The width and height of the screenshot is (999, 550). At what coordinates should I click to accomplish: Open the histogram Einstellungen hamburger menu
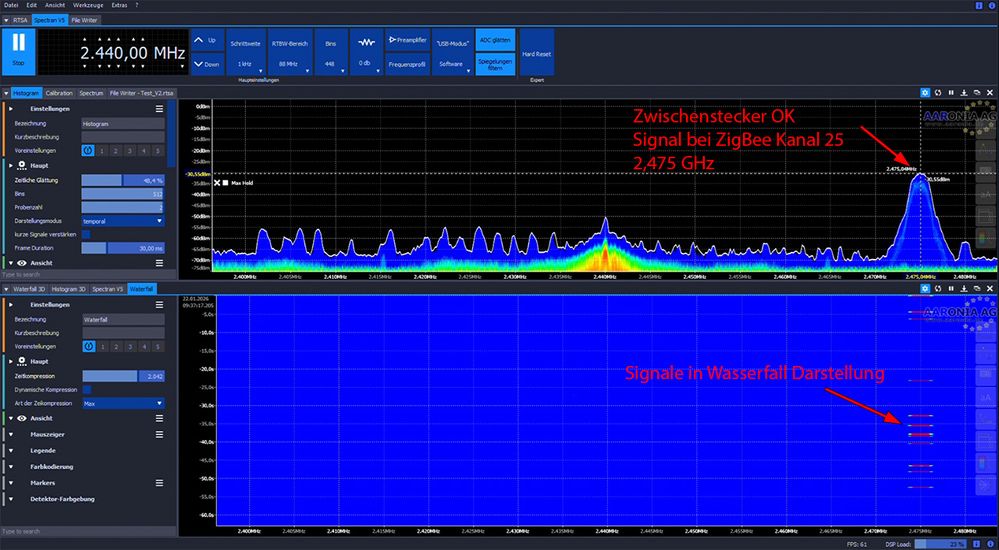tap(159, 109)
